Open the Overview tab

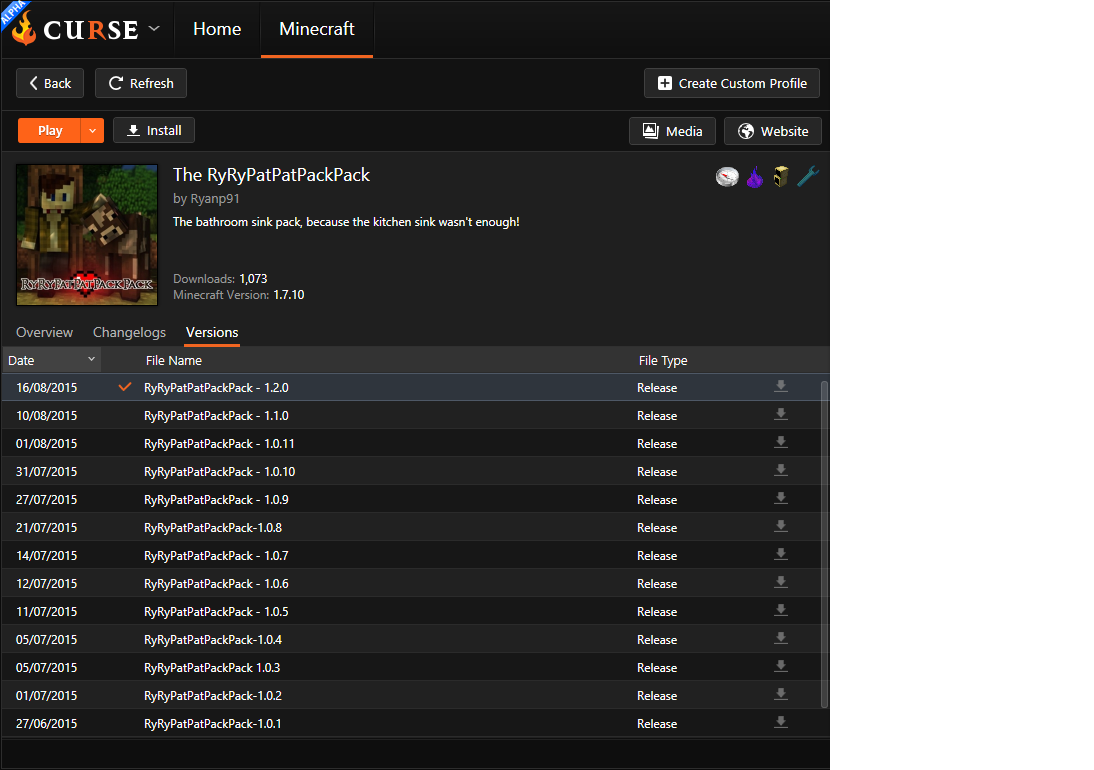pyautogui.click(x=44, y=333)
